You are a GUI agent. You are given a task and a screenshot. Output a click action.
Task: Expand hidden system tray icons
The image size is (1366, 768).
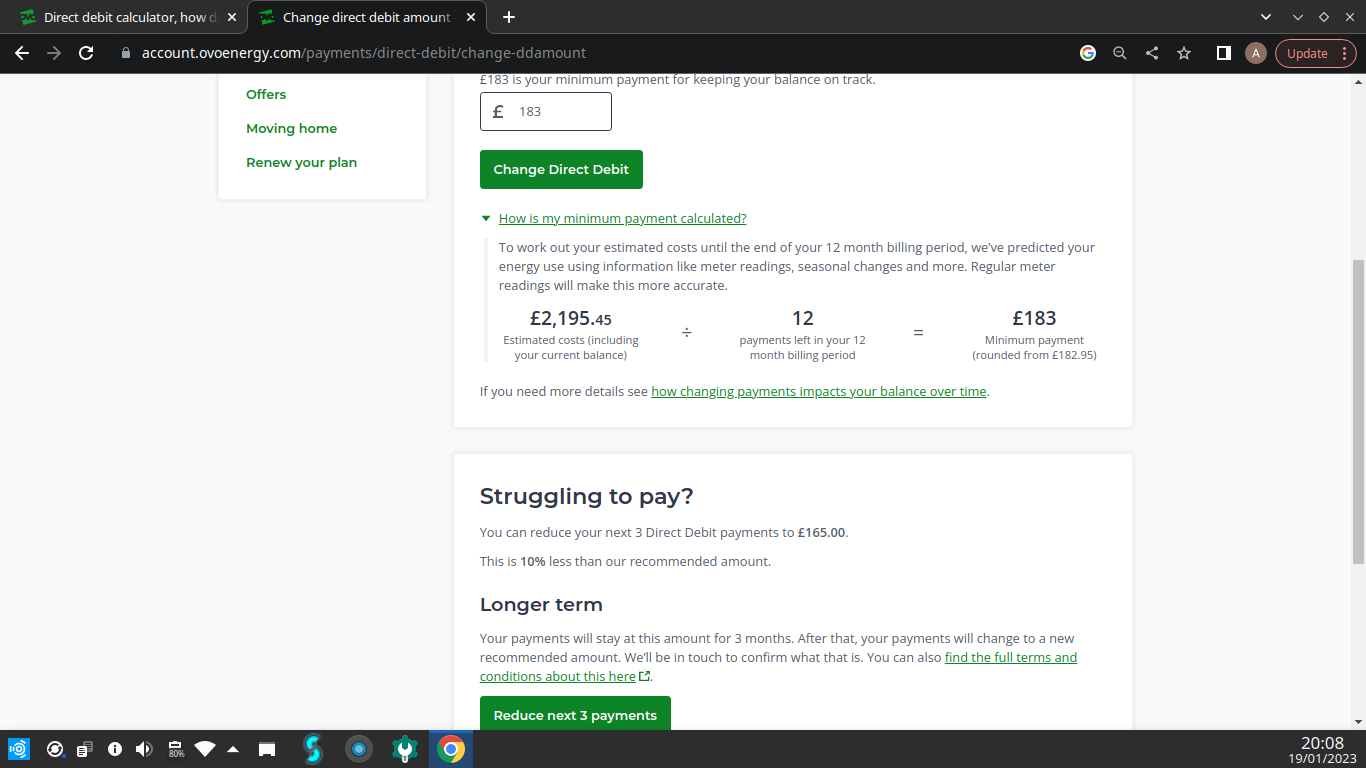(x=233, y=749)
